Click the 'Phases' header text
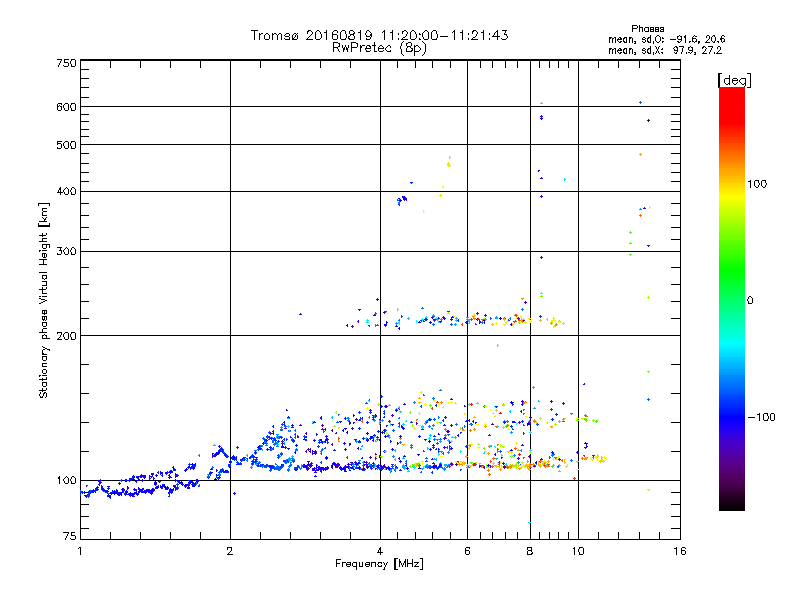 tap(647, 29)
